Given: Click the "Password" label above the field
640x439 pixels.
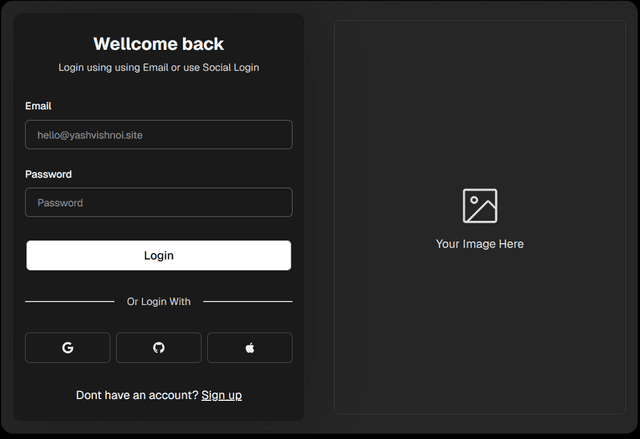Looking at the screenshot, I should tap(49, 174).
